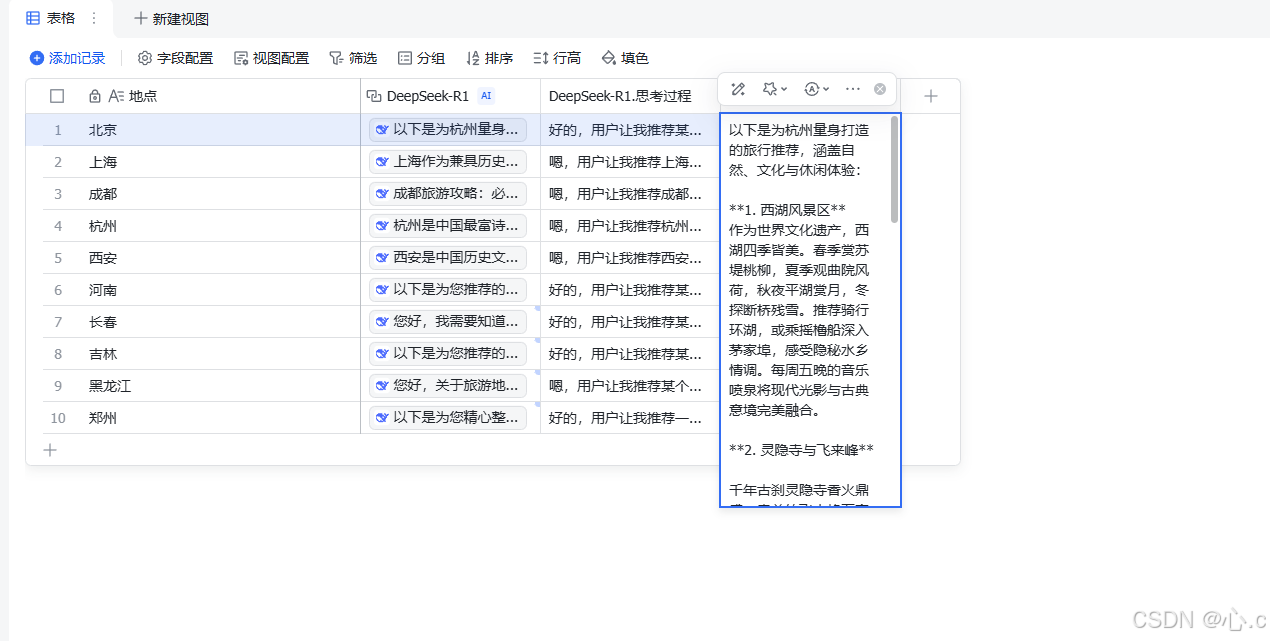Open the circled-A translate dropdown
The width and height of the screenshot is (1270, 641).
[817, 89]
